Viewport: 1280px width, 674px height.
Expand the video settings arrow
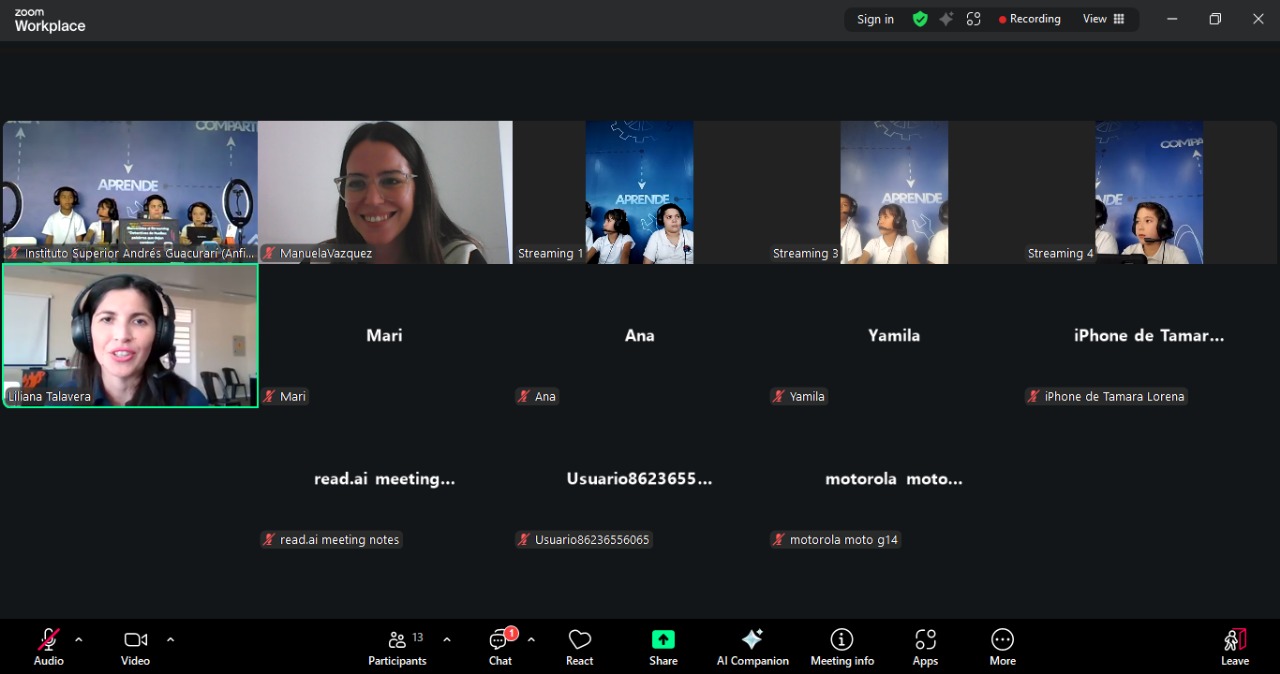170,640
